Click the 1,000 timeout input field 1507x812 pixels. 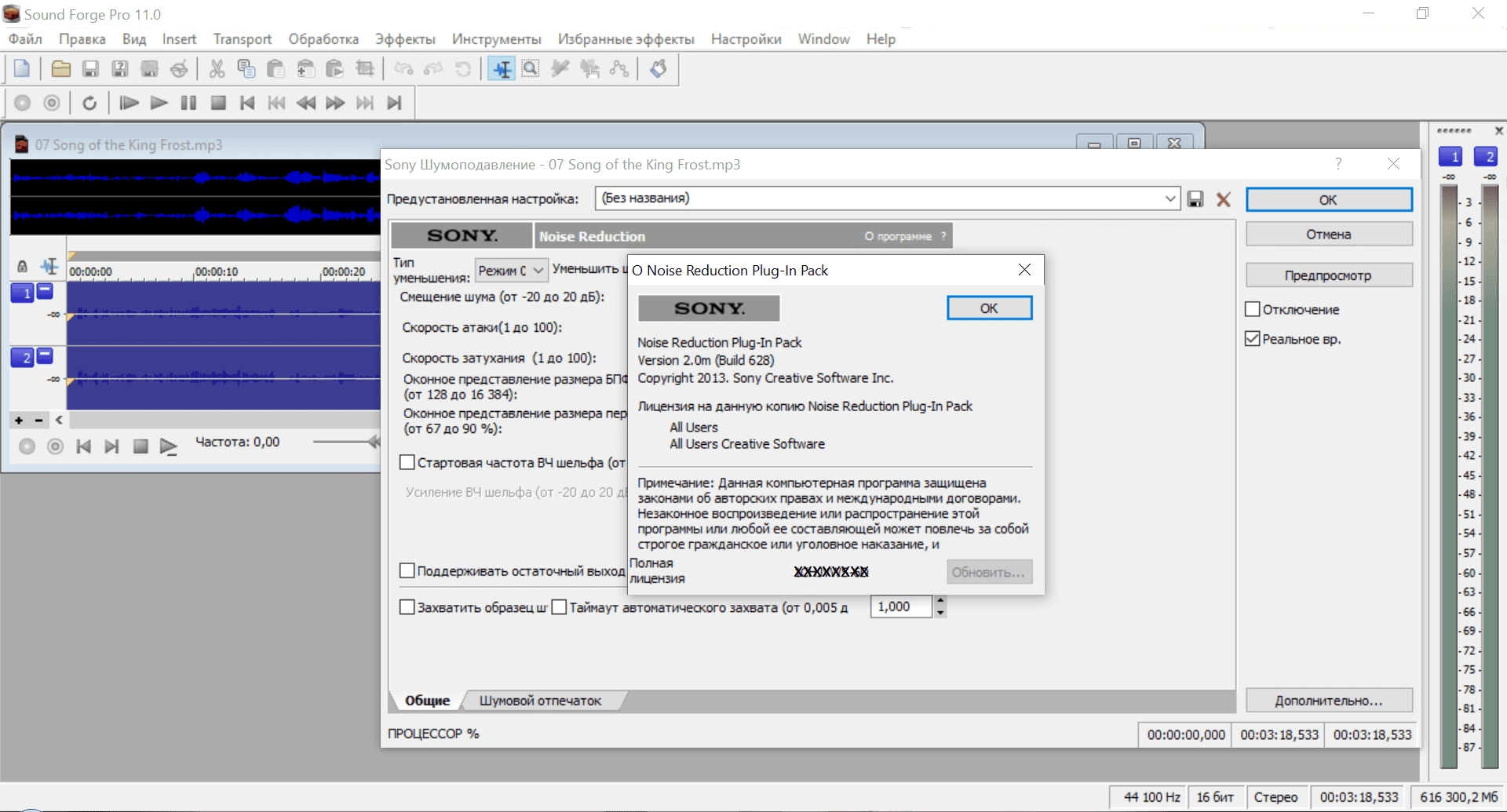point(900,606)
